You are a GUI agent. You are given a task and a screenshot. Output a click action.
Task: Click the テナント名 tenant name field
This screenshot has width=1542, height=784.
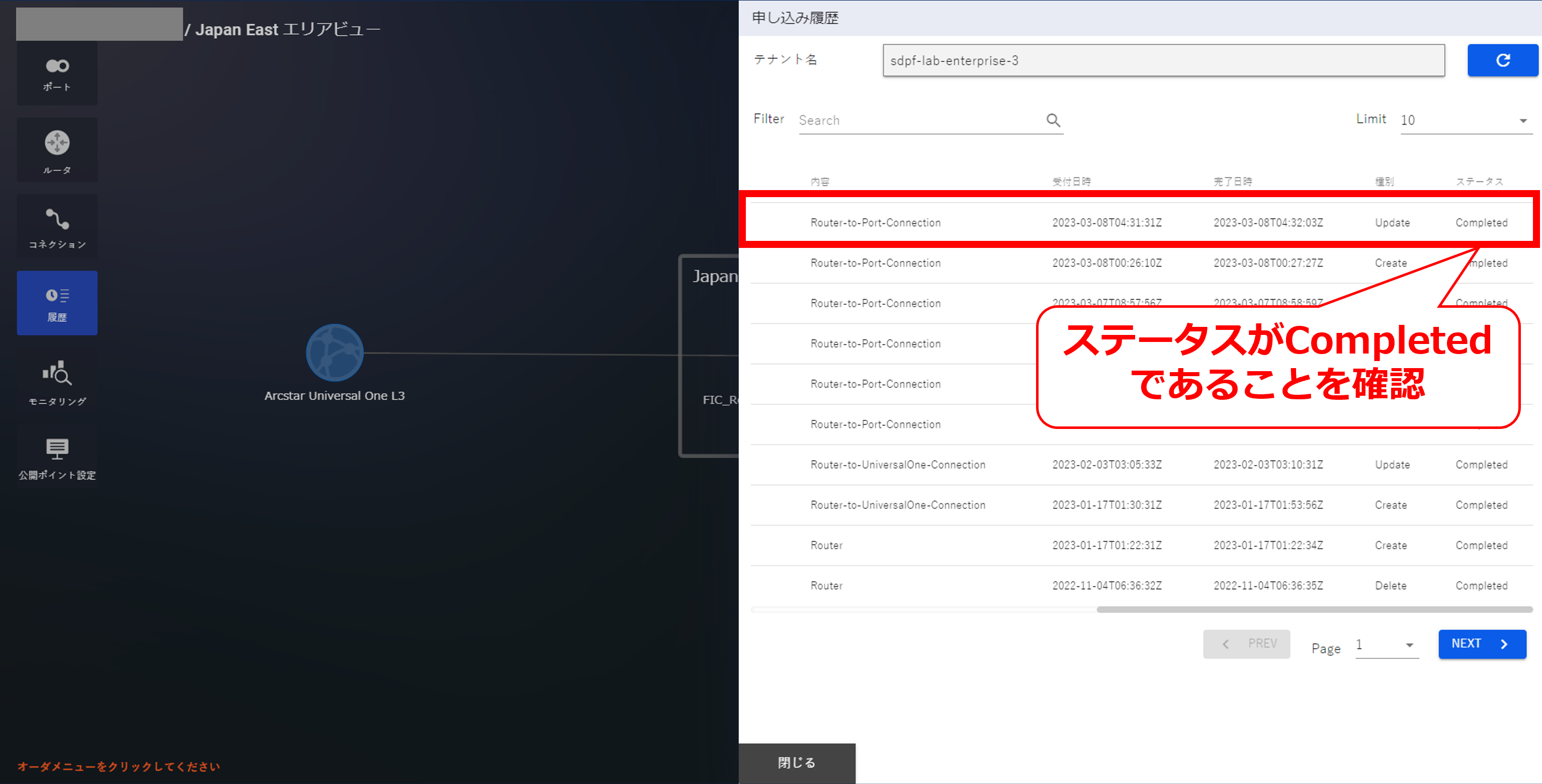1163,60
